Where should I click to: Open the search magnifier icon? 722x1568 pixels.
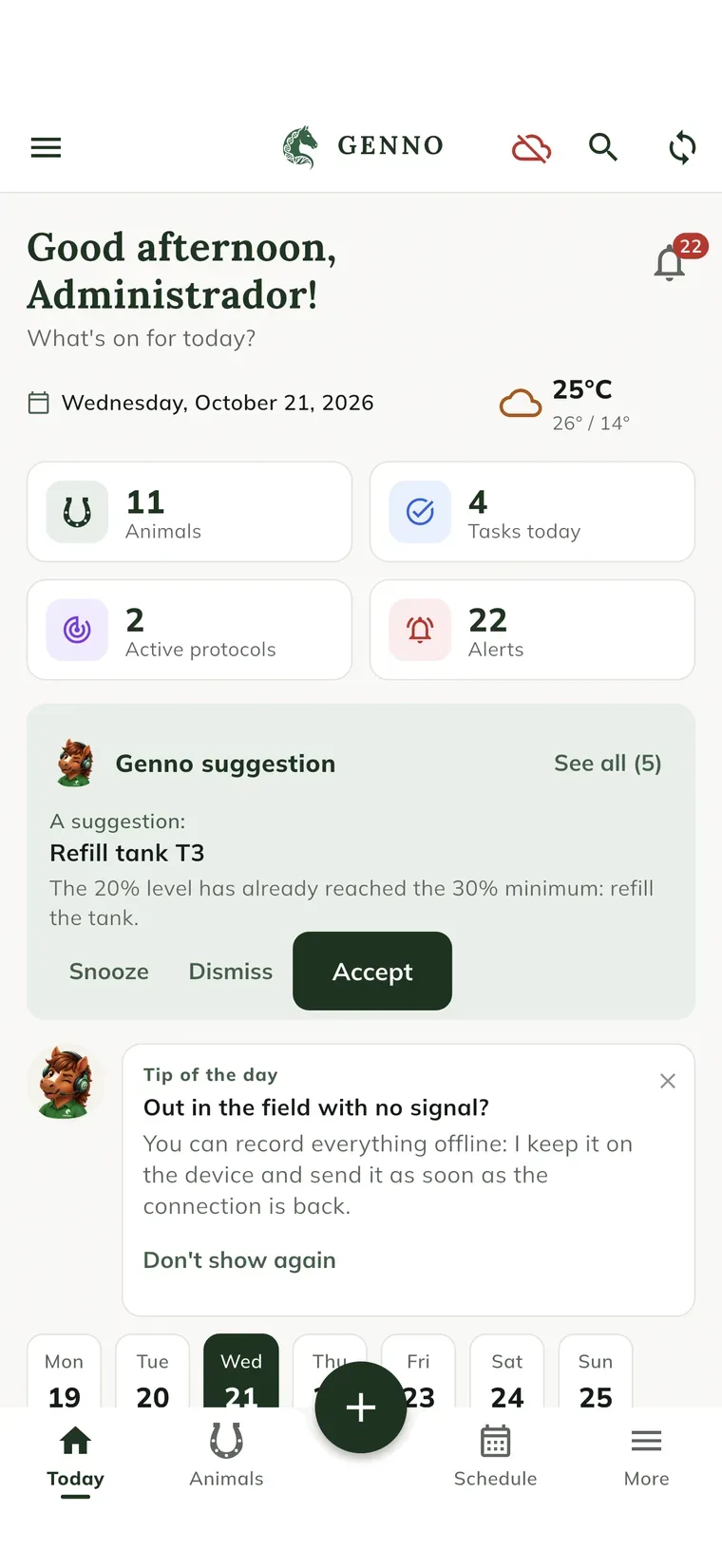(x=603, y=147)
